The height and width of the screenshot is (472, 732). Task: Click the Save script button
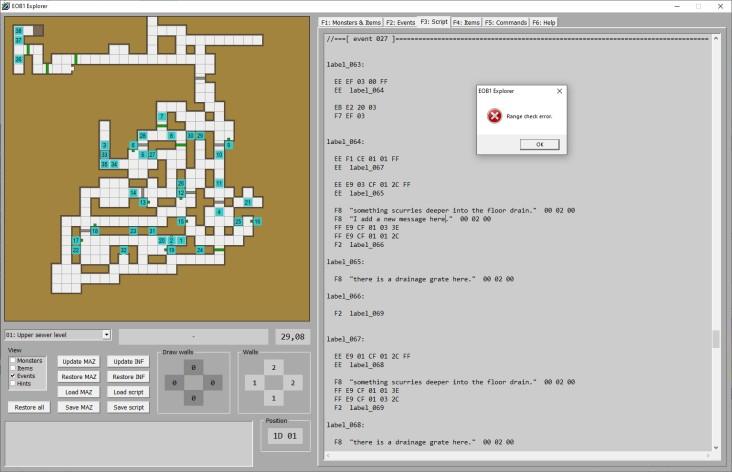[x=128, y=407]
